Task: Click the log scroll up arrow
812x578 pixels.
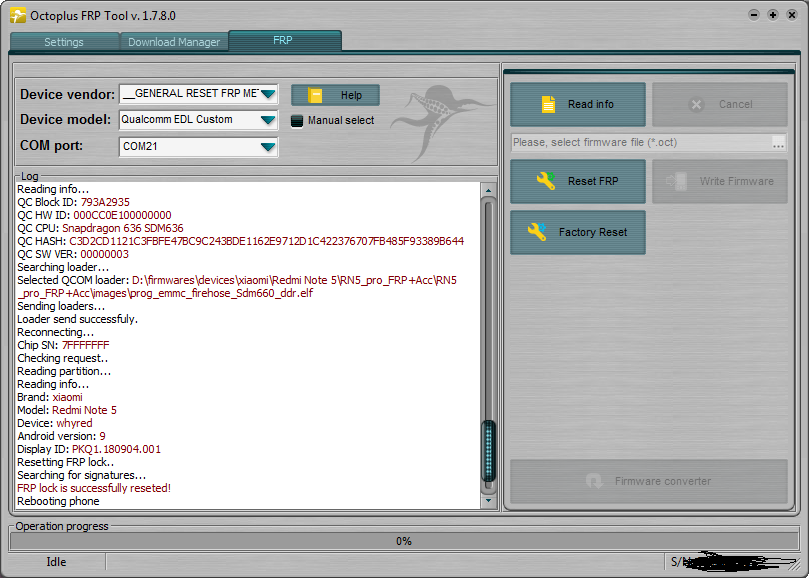Action: point(488,191)
